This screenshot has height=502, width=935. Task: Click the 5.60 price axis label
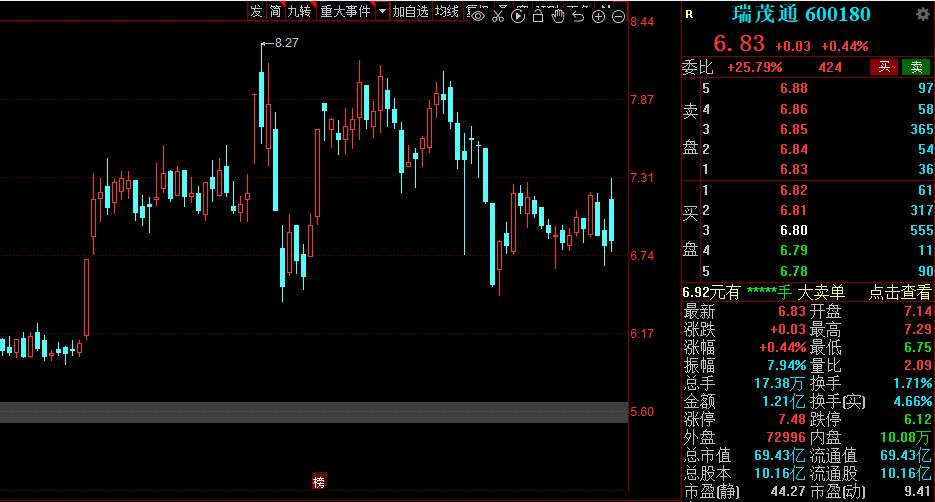(x=642, y=412)
